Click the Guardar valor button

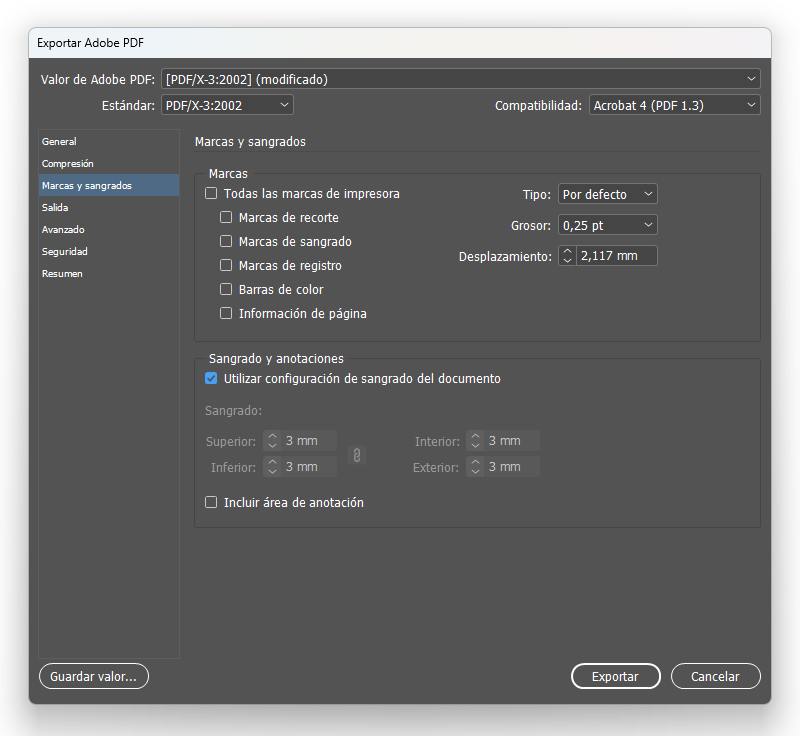pos(94,676)
